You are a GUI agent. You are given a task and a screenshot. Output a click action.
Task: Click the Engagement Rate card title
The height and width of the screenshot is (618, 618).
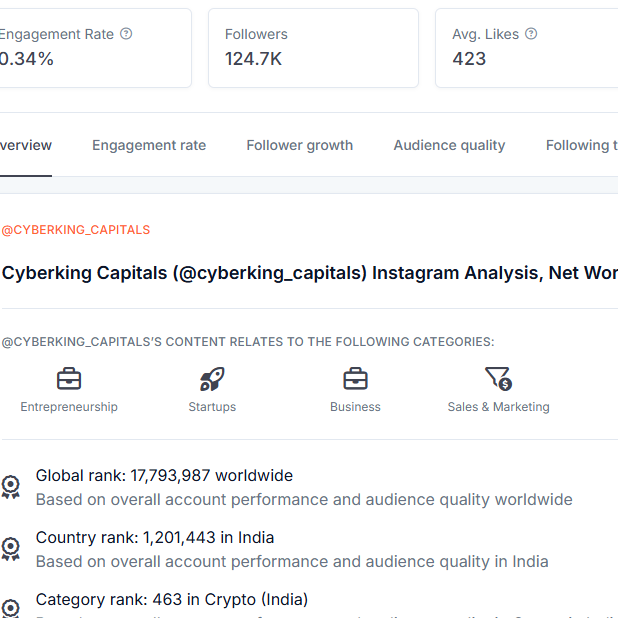pyautogui.click(x=57, y=34)
